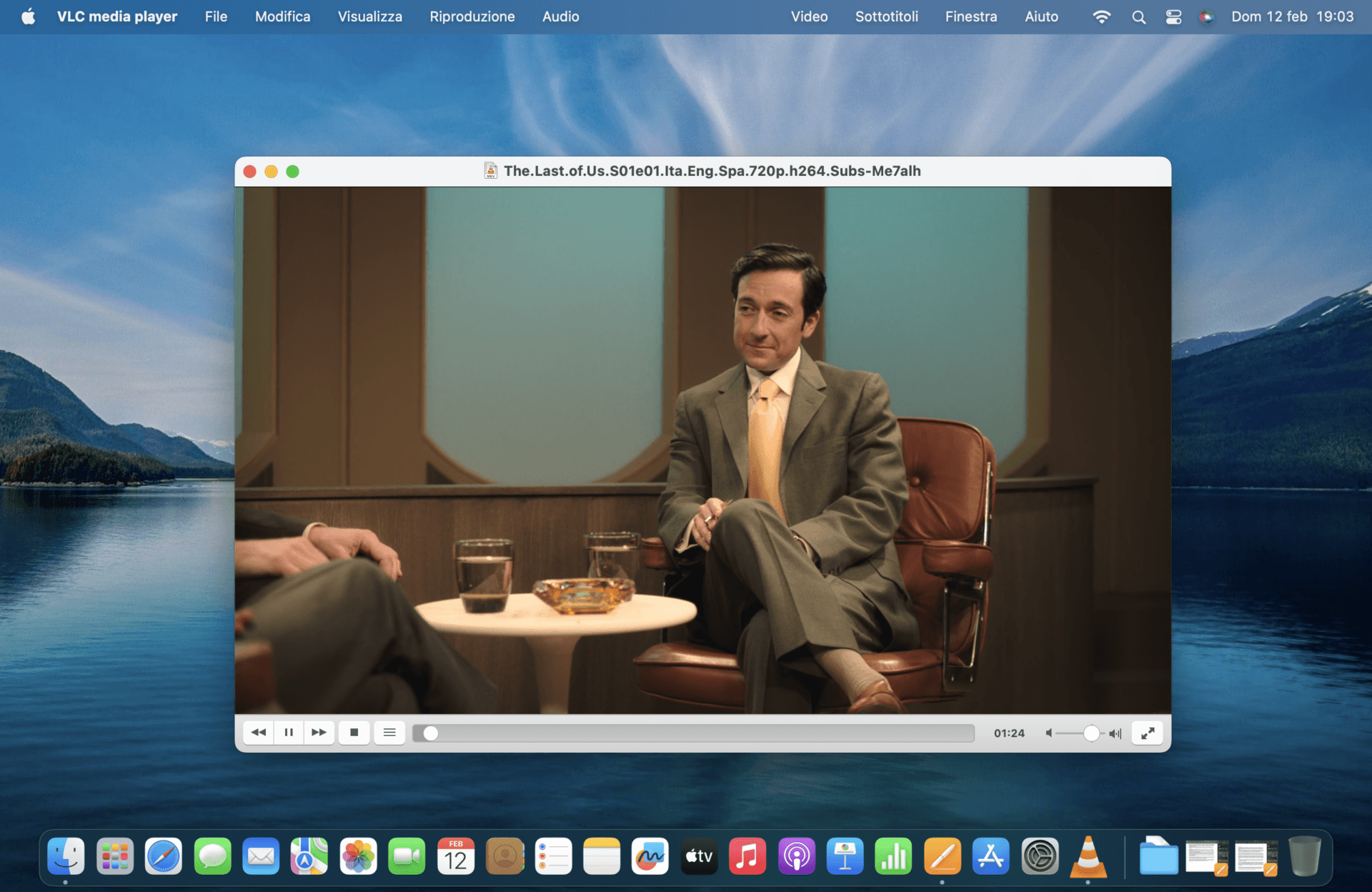Open Control Center in the menu bar
The width and height of the screenshot is (1372, 892).
1173,16
